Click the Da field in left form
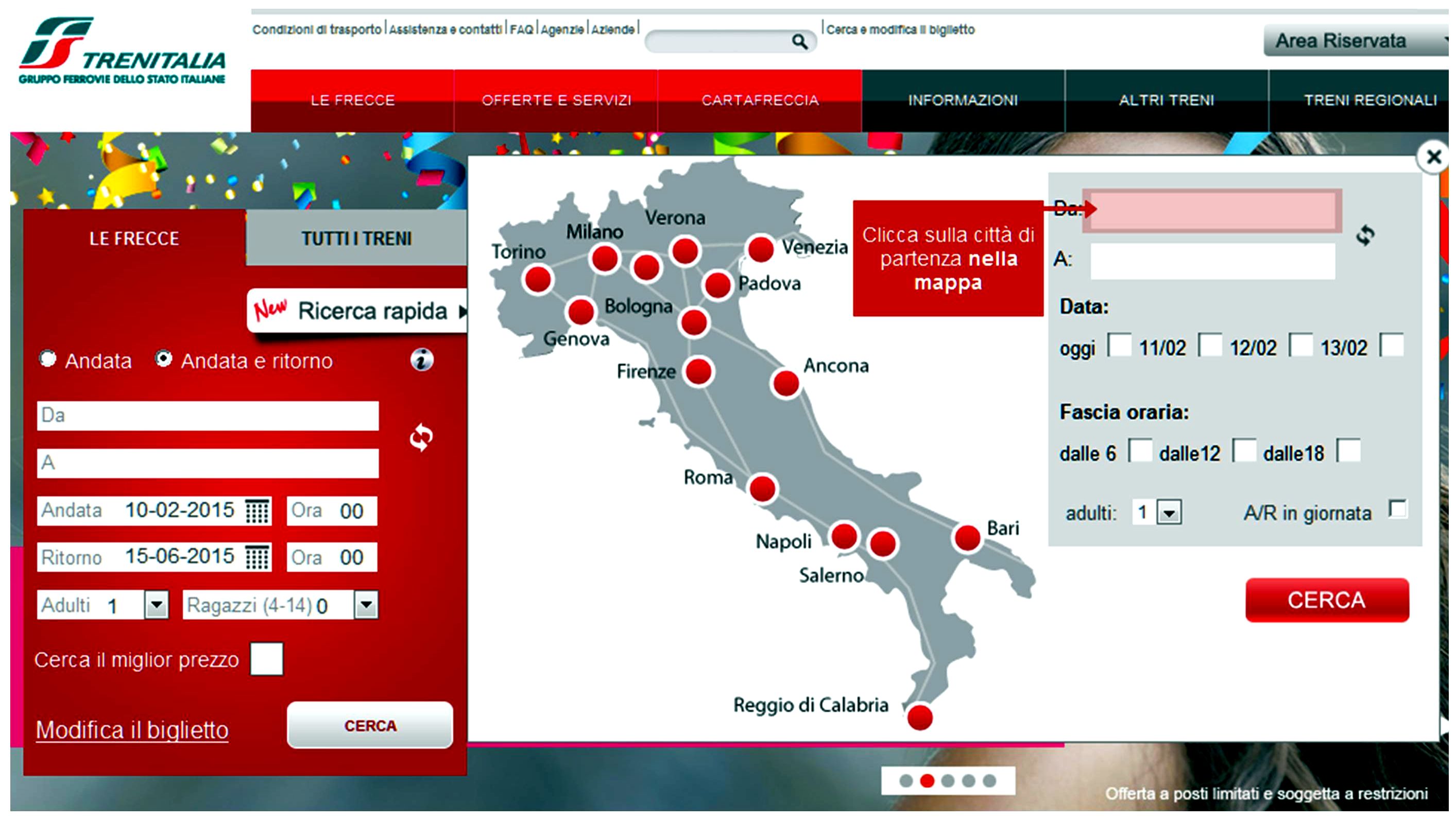This screenshot has width=1456, height=820. [x=208, y=416]
